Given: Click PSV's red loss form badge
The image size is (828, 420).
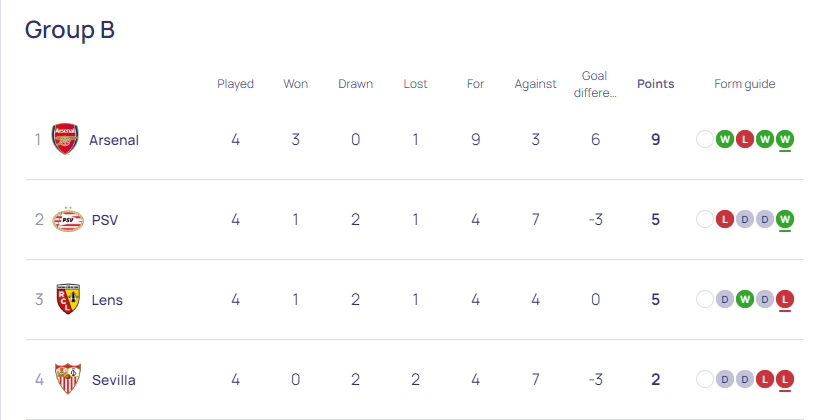Looking at the screenshot, I should tap(724, 219).
